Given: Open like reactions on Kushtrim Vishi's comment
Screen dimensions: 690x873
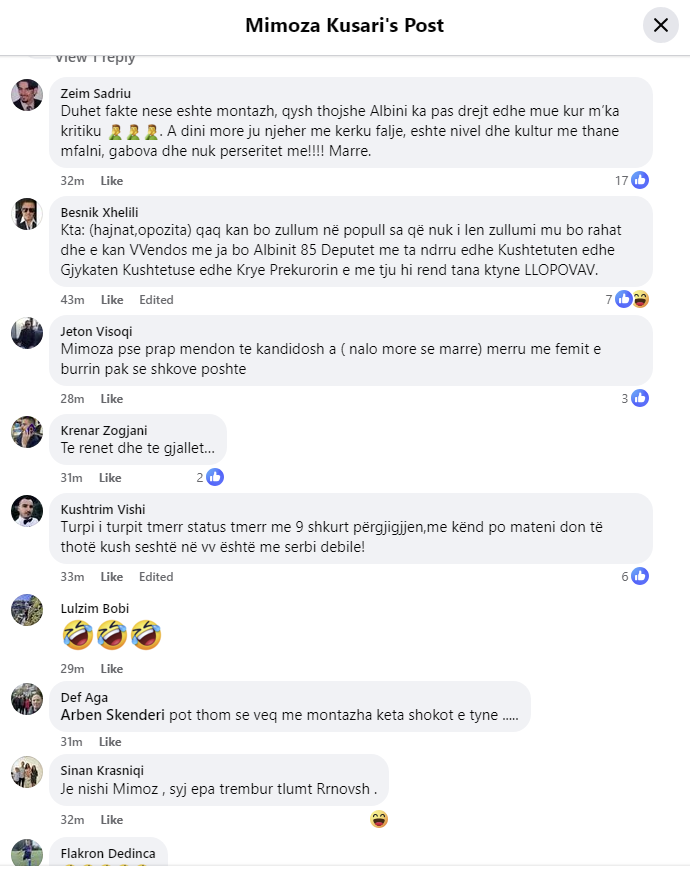Looking at the screenshot, I should (x=640, y=576).
